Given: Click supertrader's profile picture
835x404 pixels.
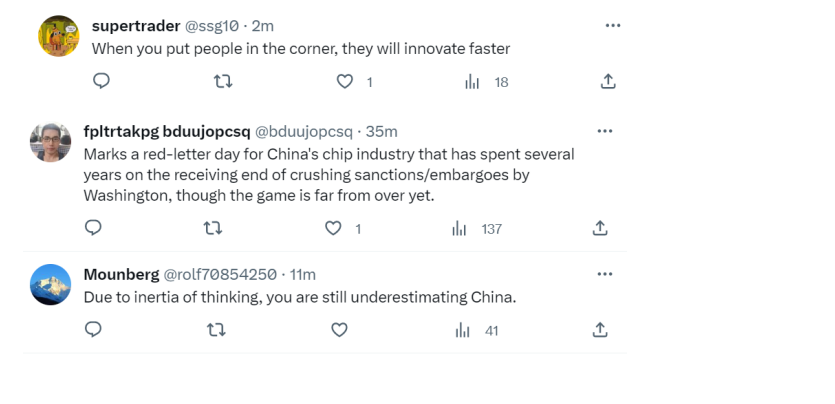Looking at the screenshot, I should (59, 37).
